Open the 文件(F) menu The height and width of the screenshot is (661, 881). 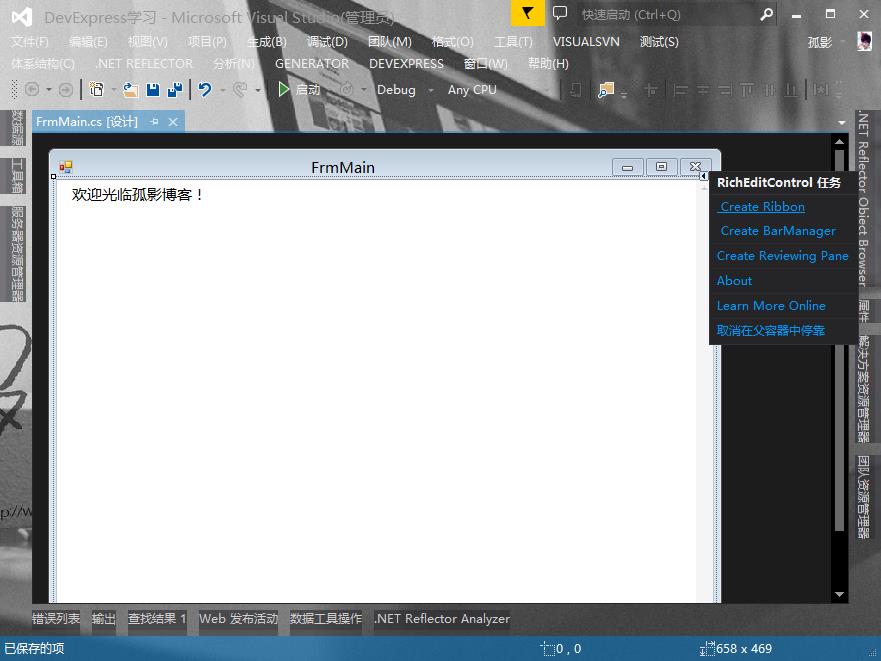[x=30, y=42]
